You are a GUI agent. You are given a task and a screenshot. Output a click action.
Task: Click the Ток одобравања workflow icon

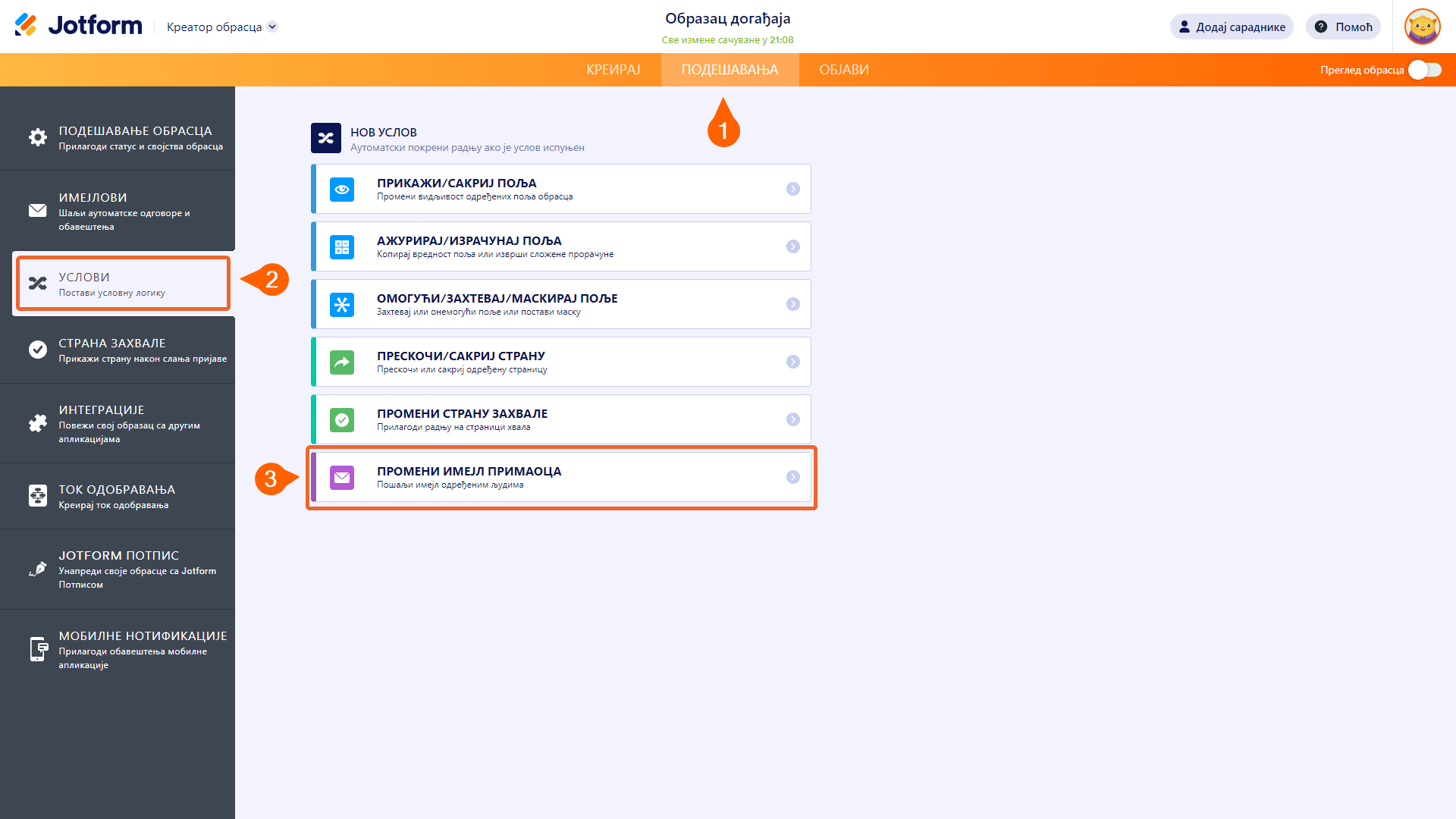pos(37,496)
